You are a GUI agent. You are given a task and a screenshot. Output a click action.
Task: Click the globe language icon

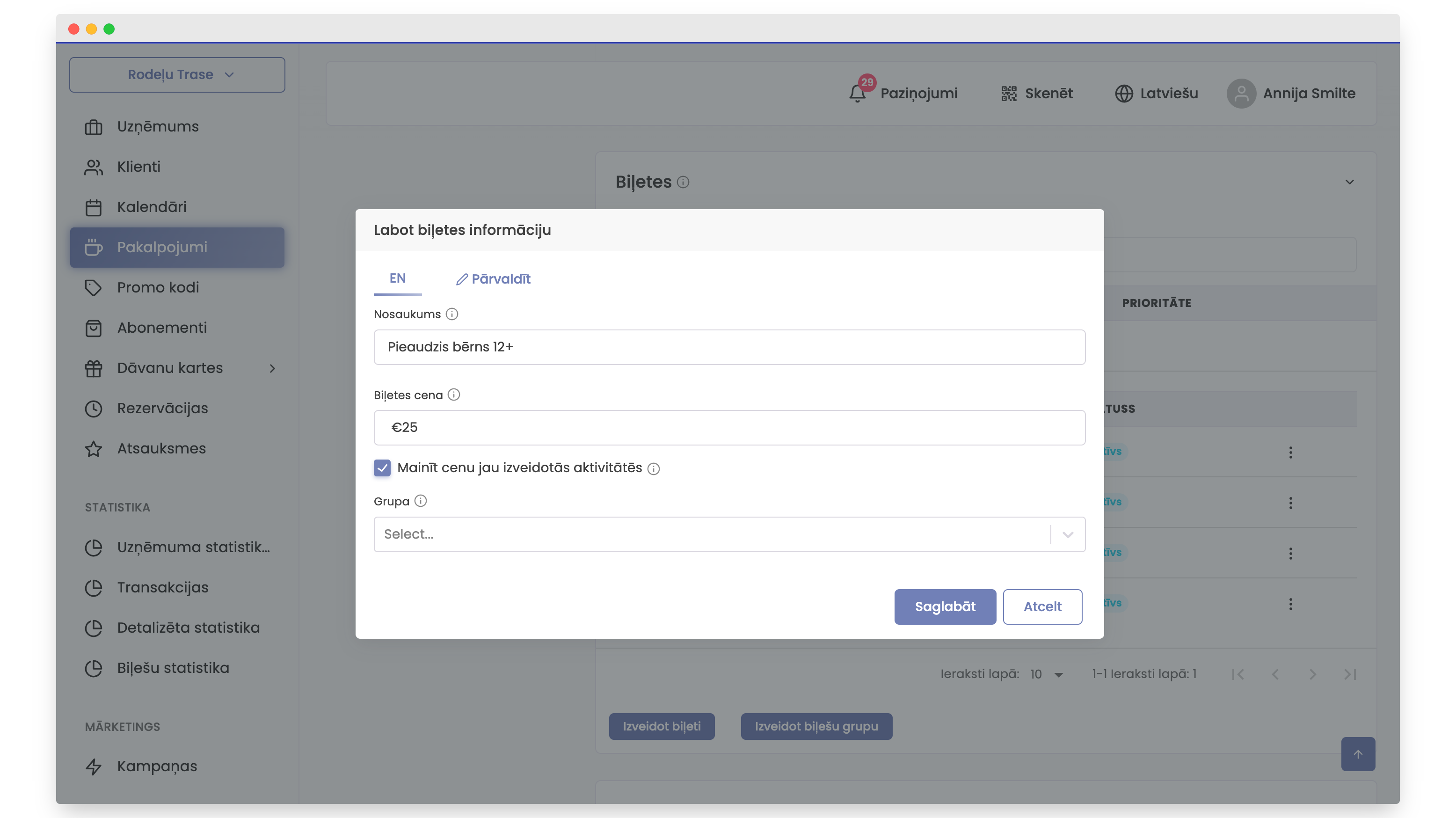click(x=1124, y=93)
